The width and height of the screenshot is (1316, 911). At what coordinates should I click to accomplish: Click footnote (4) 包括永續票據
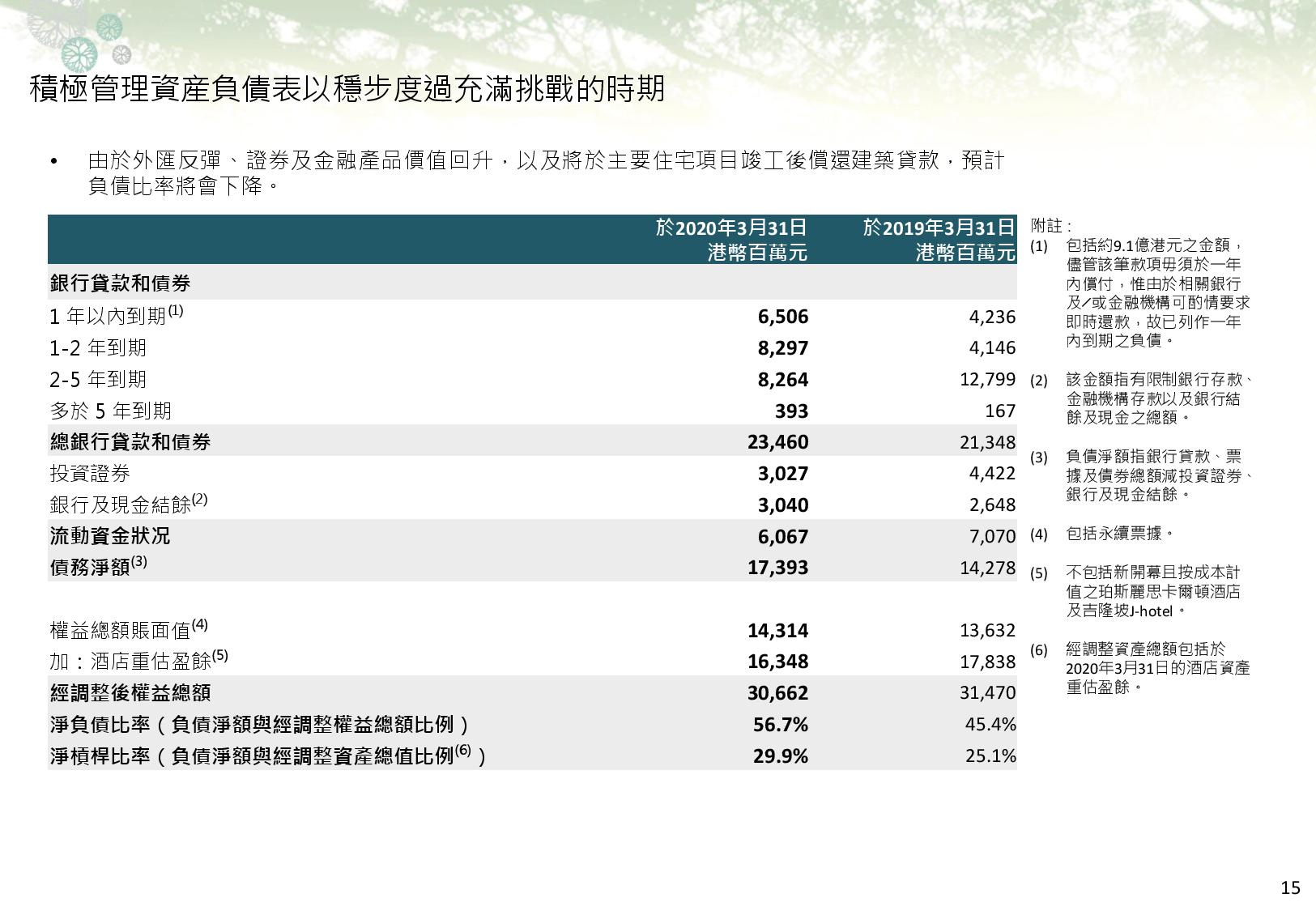pyautogui.click(x=1102, y=534)
